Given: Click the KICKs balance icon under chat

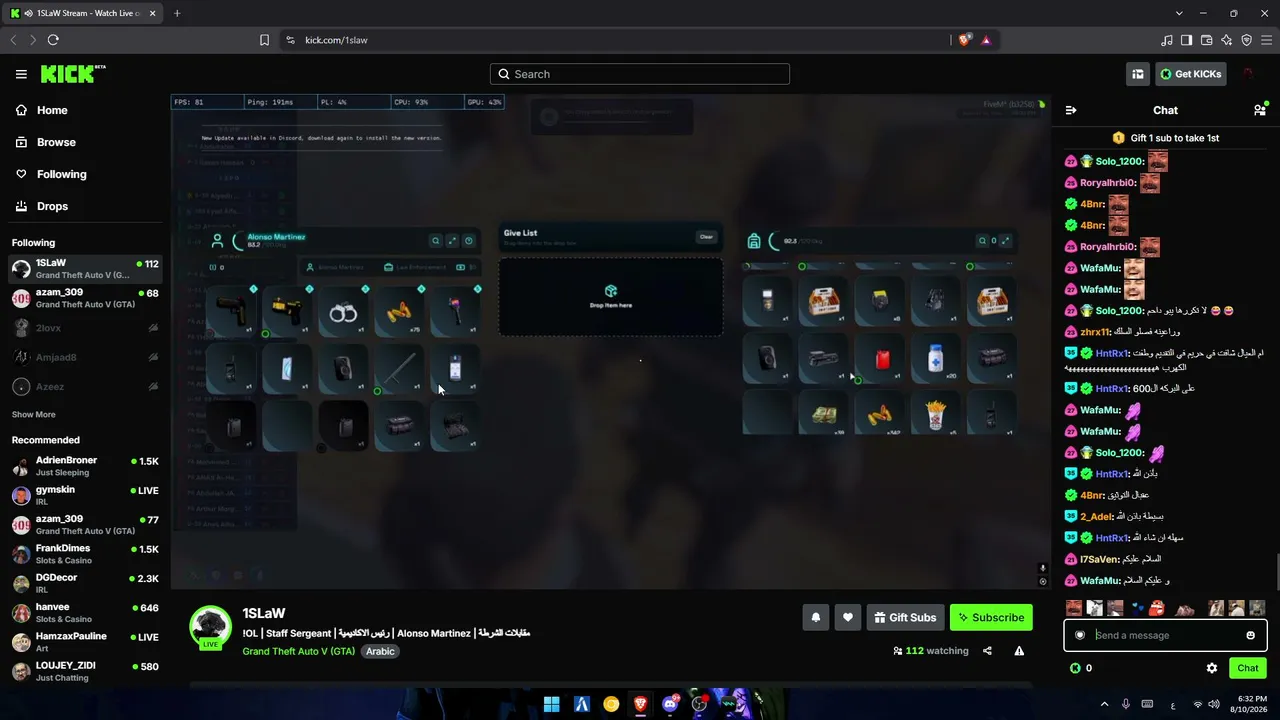Looking at the screenshot, I should tap(1075, 668).
